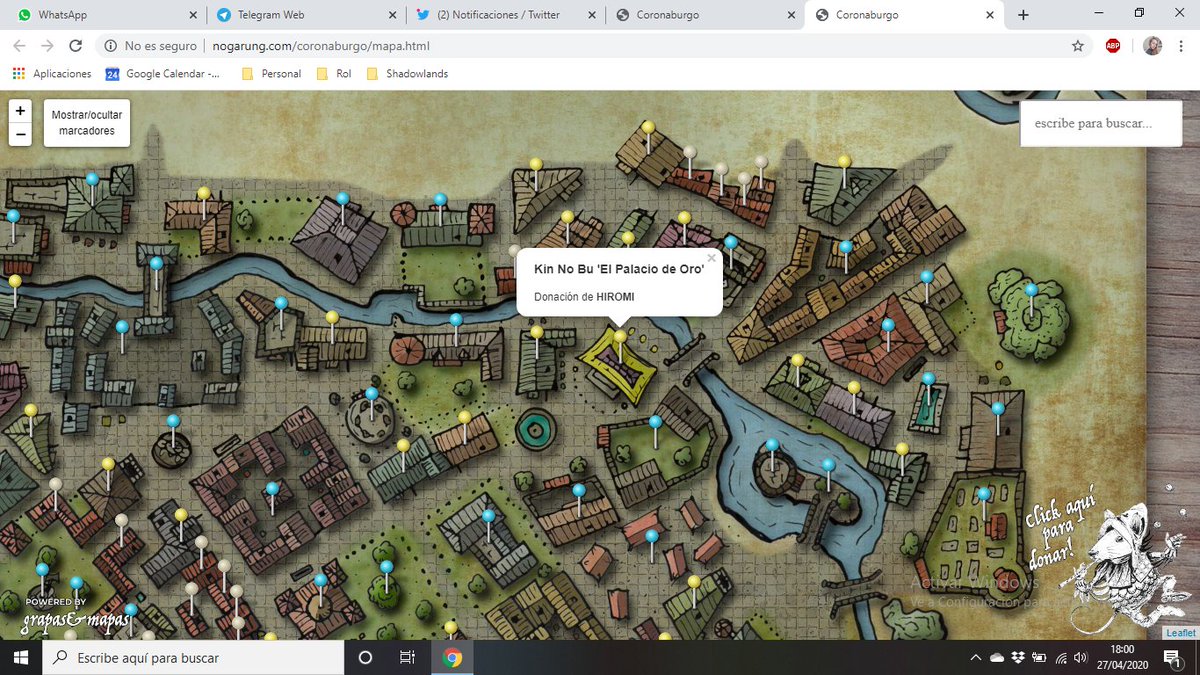Open a new browser tab
1200x675 pixels.
(x=1023, y=15)
